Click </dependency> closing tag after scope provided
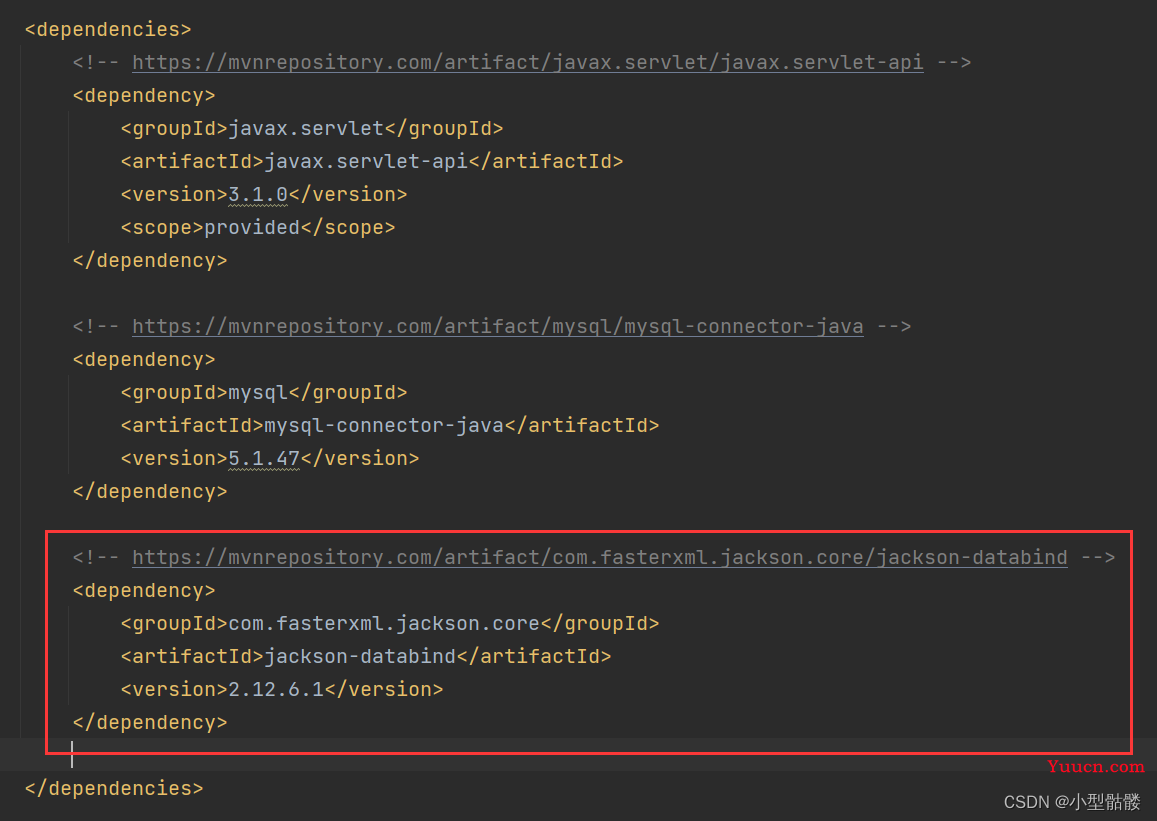This screenshot has width=1157, height=821. point(150,261)
